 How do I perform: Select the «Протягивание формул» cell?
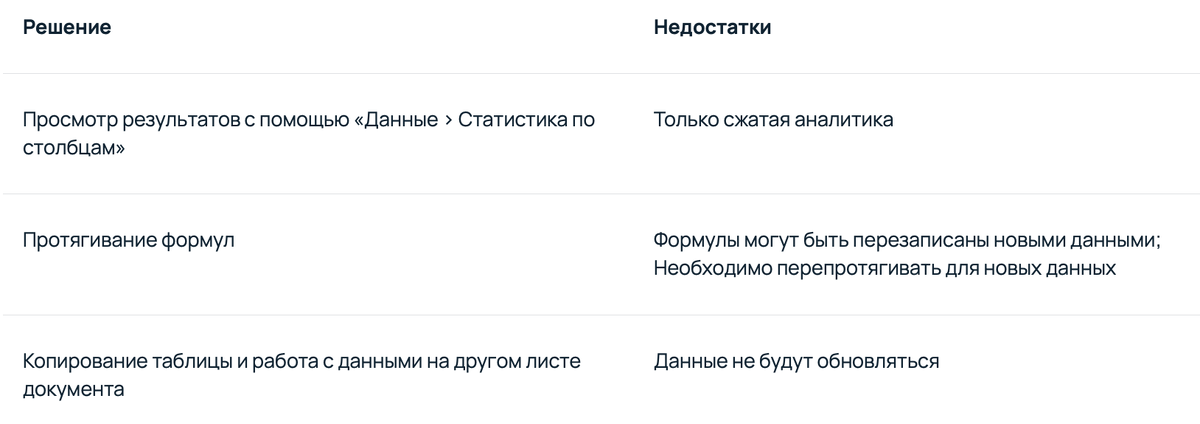tap(129, 241)
